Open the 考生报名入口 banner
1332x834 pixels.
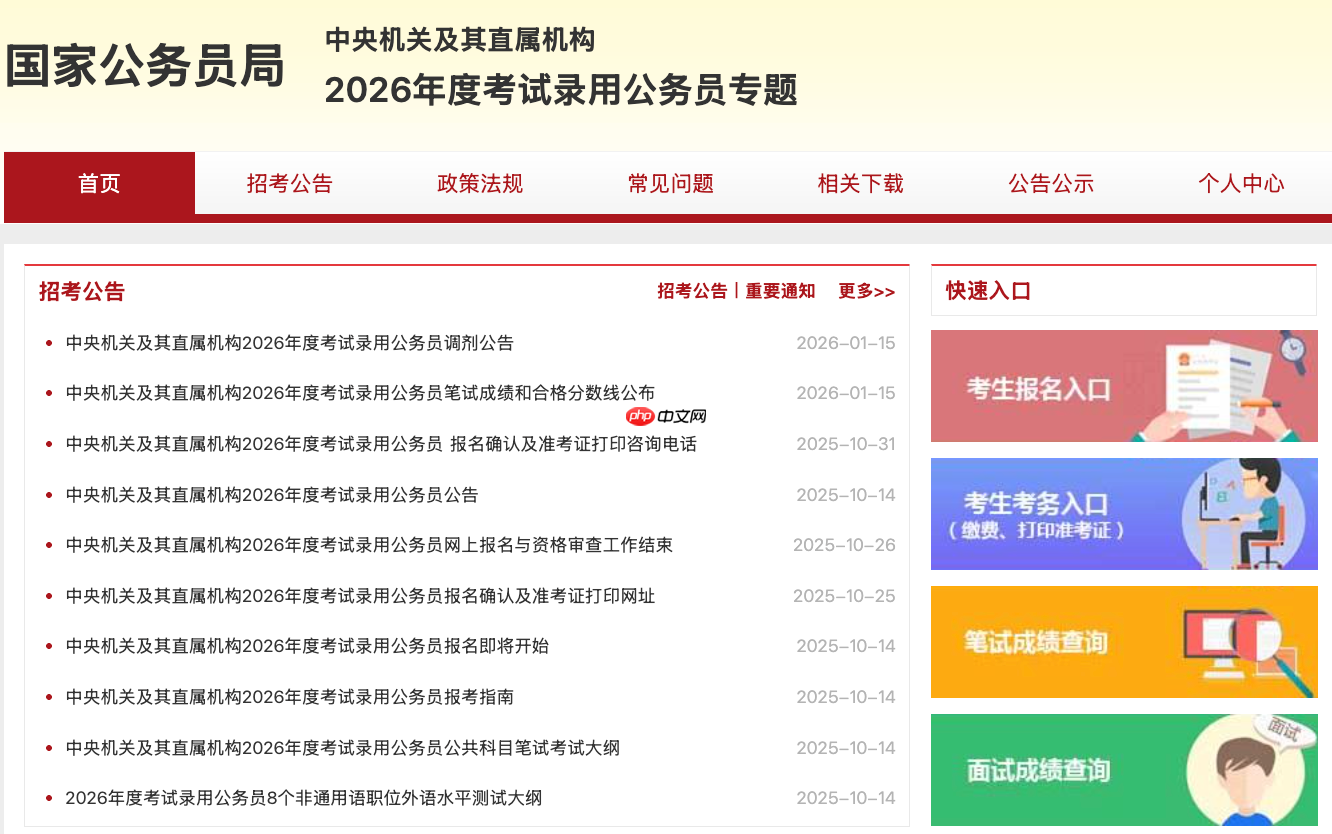click(1124, 386)
